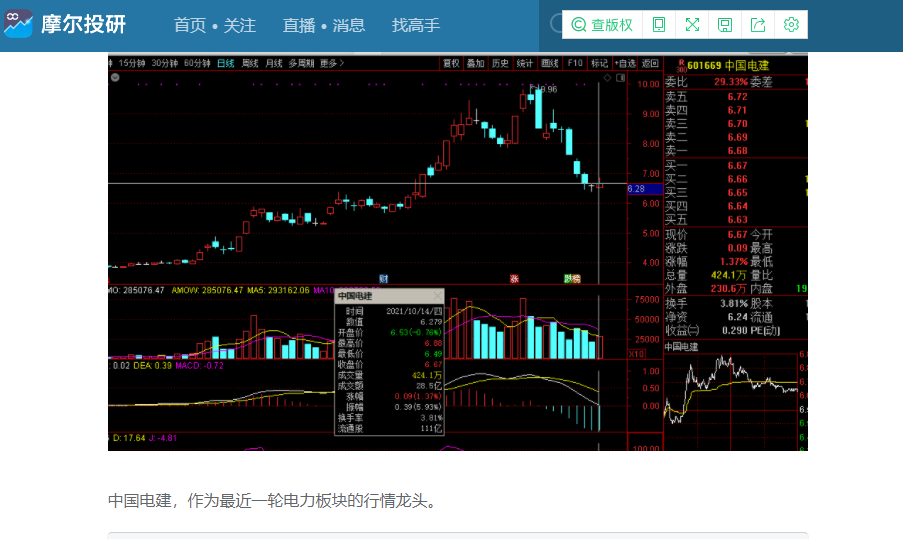The height and width of the screenshot is (539, 903).
Task: Click the fullscreen expand arrows icon
Action: coord(692,25)
